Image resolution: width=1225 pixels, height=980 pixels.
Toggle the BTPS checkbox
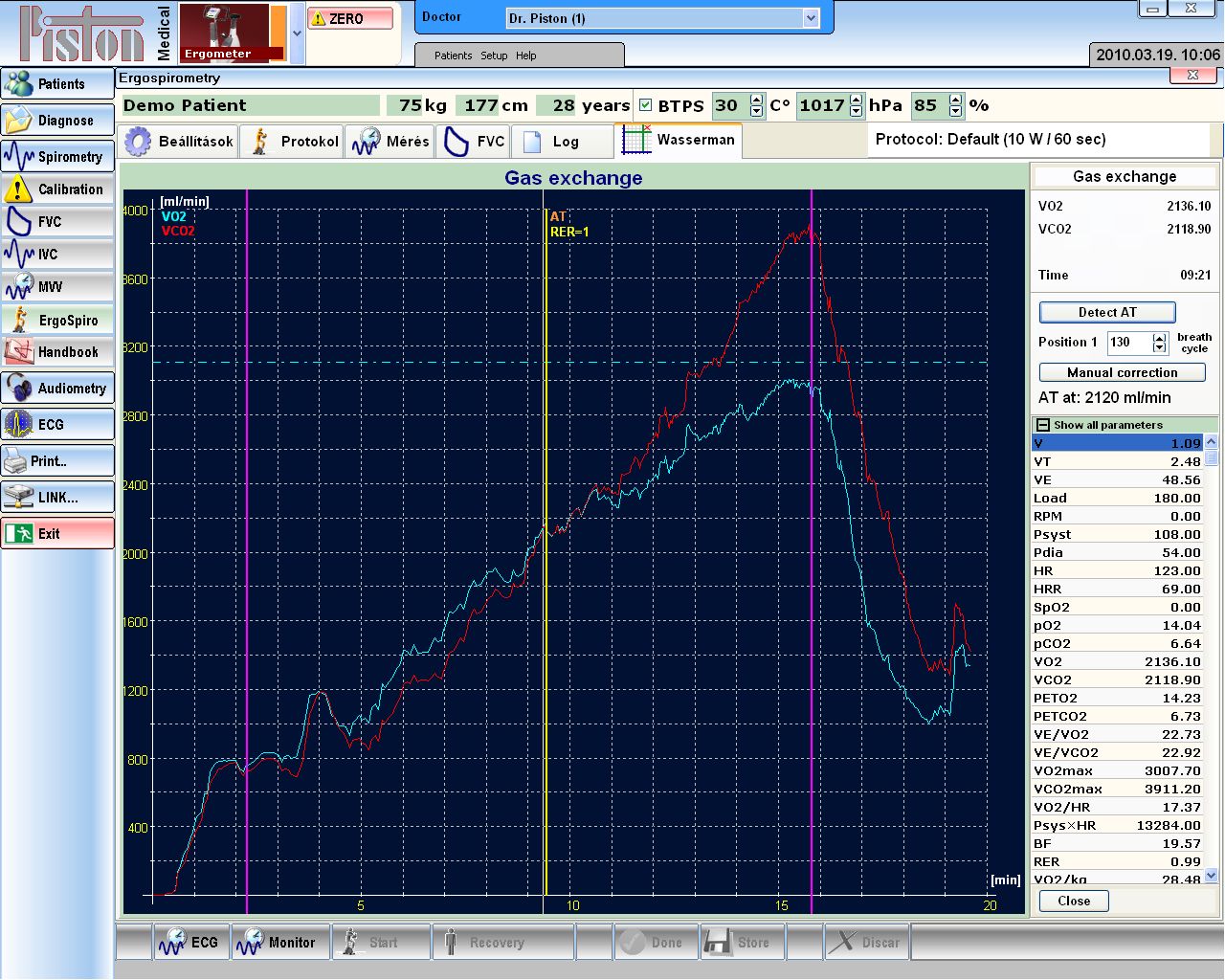tap(645, 105)
